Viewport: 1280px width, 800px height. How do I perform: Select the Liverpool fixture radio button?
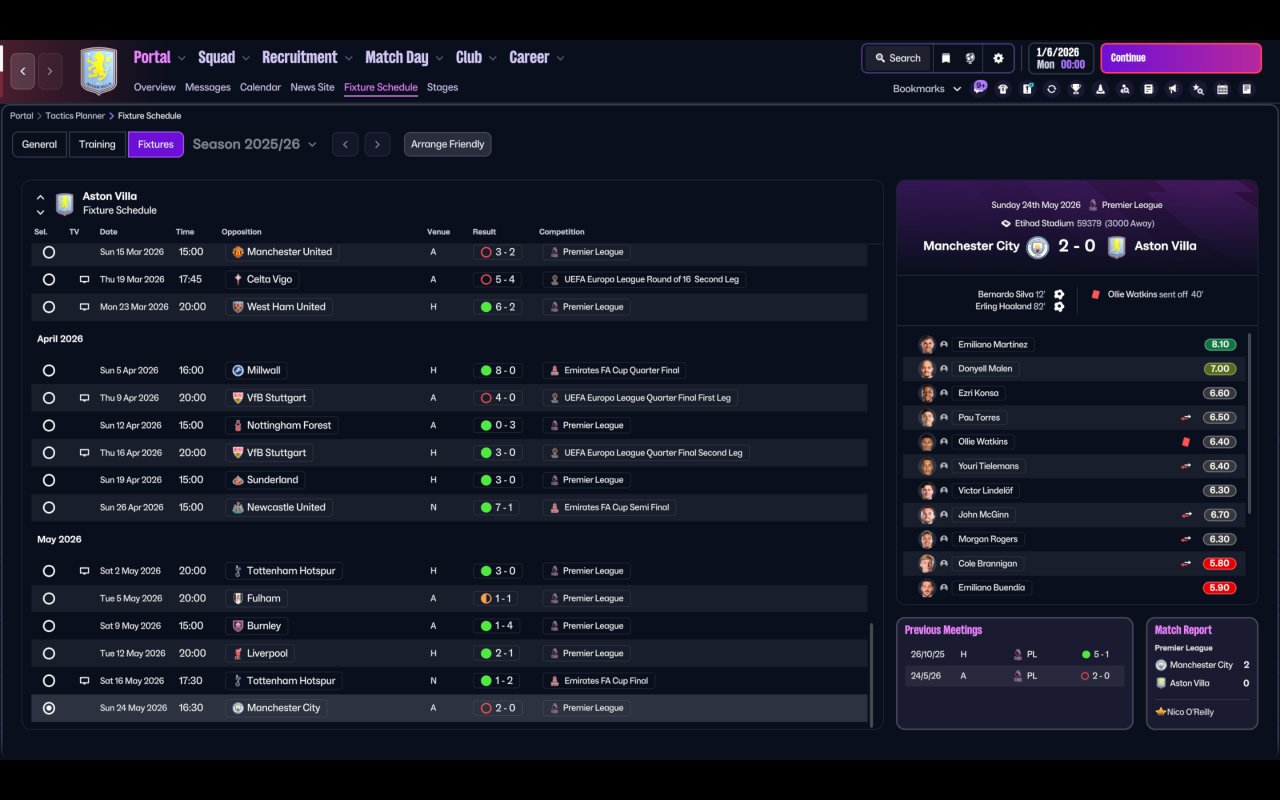pyautogui.click(x=49, y=653)
